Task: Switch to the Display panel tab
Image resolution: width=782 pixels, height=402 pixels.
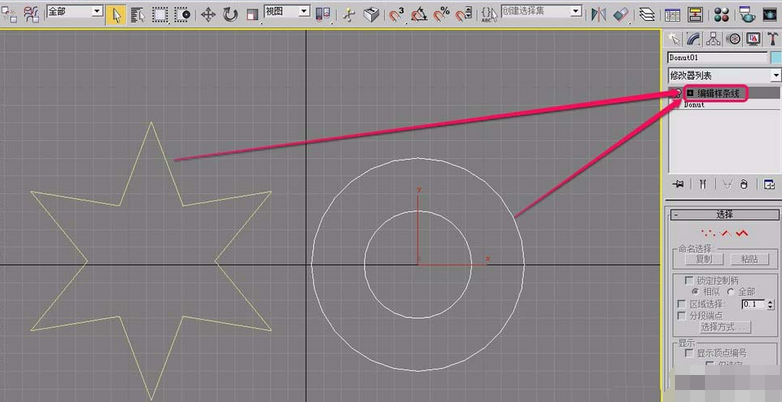Action: click(753, 39)
